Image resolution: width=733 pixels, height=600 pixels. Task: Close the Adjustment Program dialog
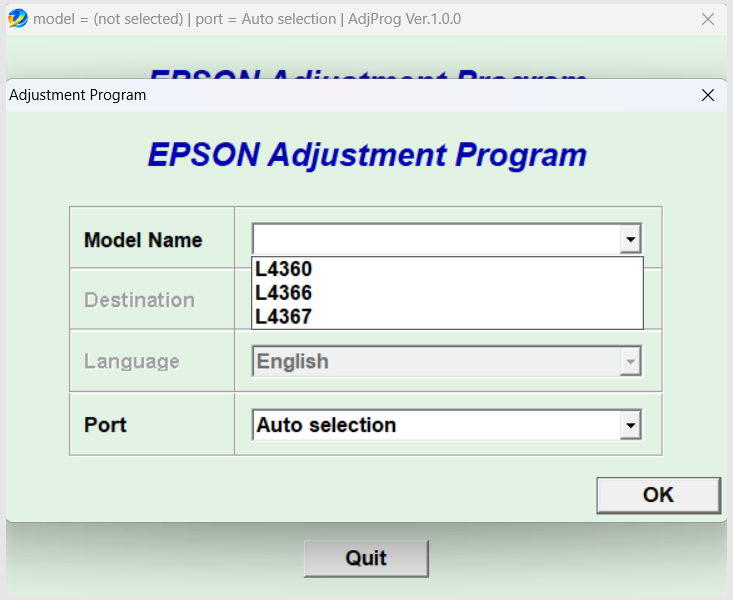point(708,95)
